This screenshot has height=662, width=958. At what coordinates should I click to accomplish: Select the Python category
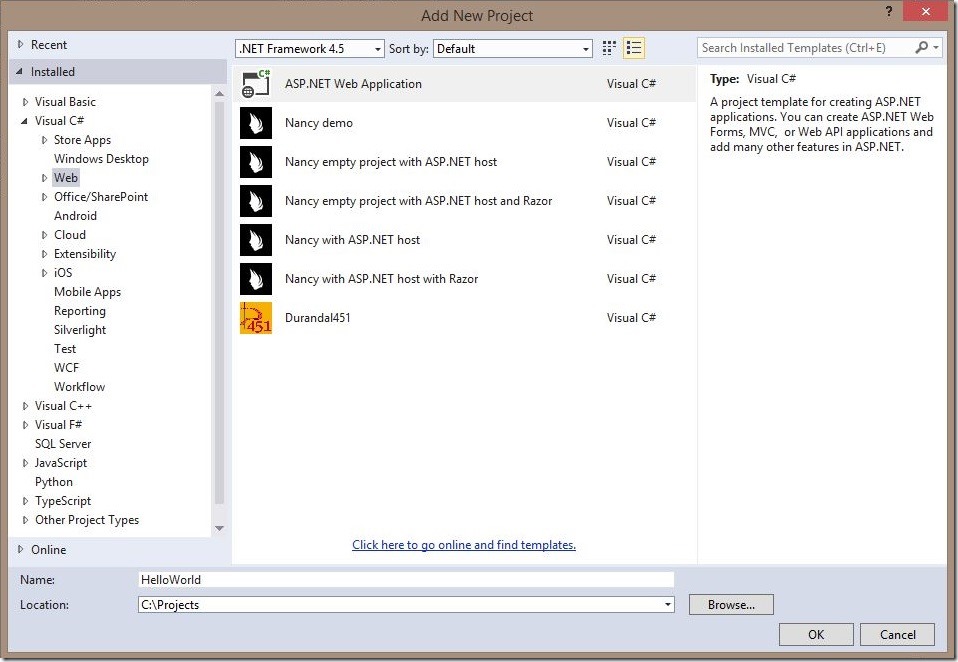pos(54,482)
